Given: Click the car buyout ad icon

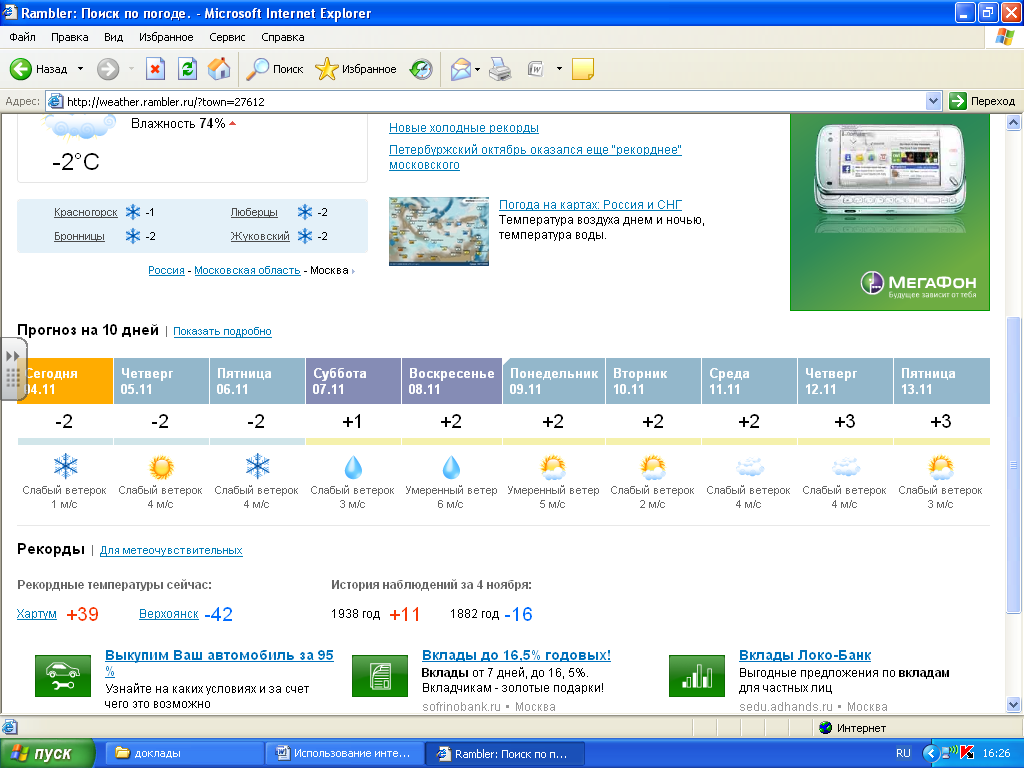Looking at the screenshot, I should click(x=63, y=676).
